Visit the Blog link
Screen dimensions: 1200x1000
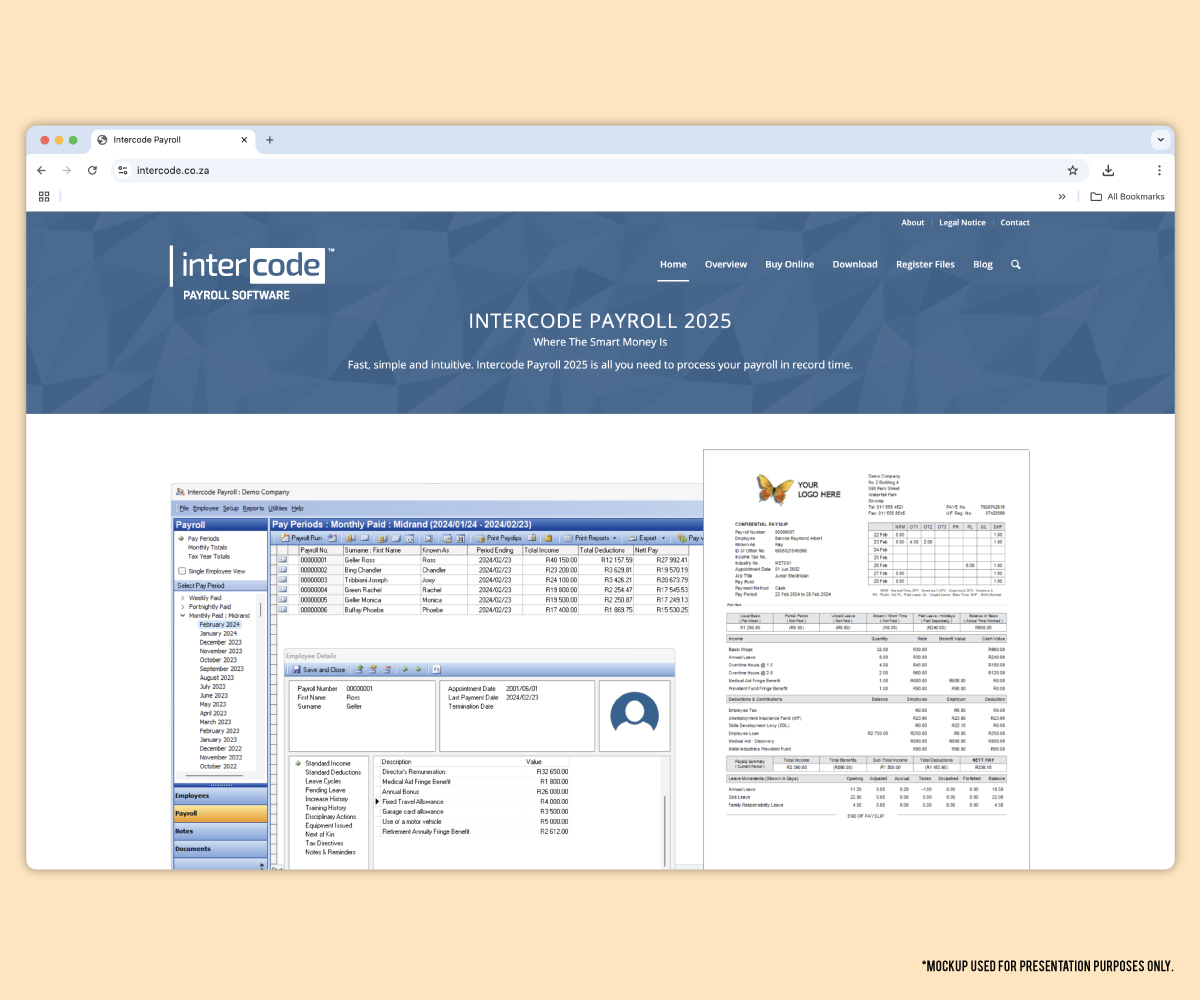(x=983, y=264)
